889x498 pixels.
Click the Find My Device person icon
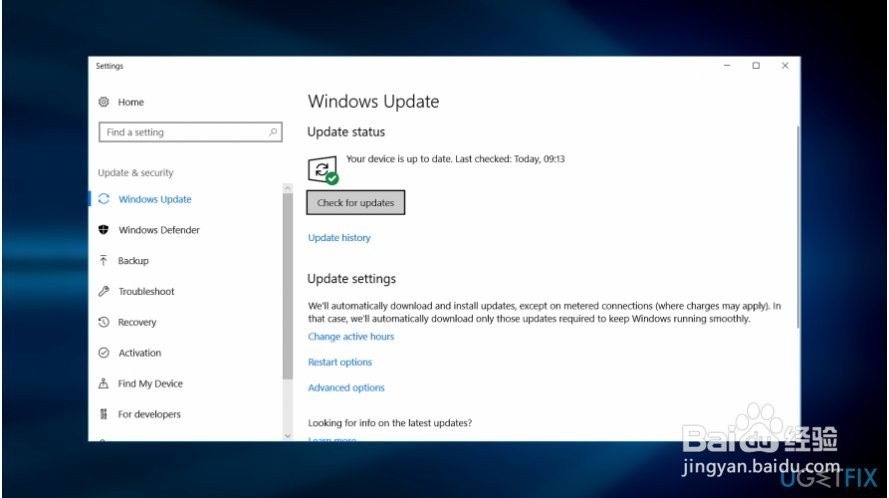click(x=103, y=383)
